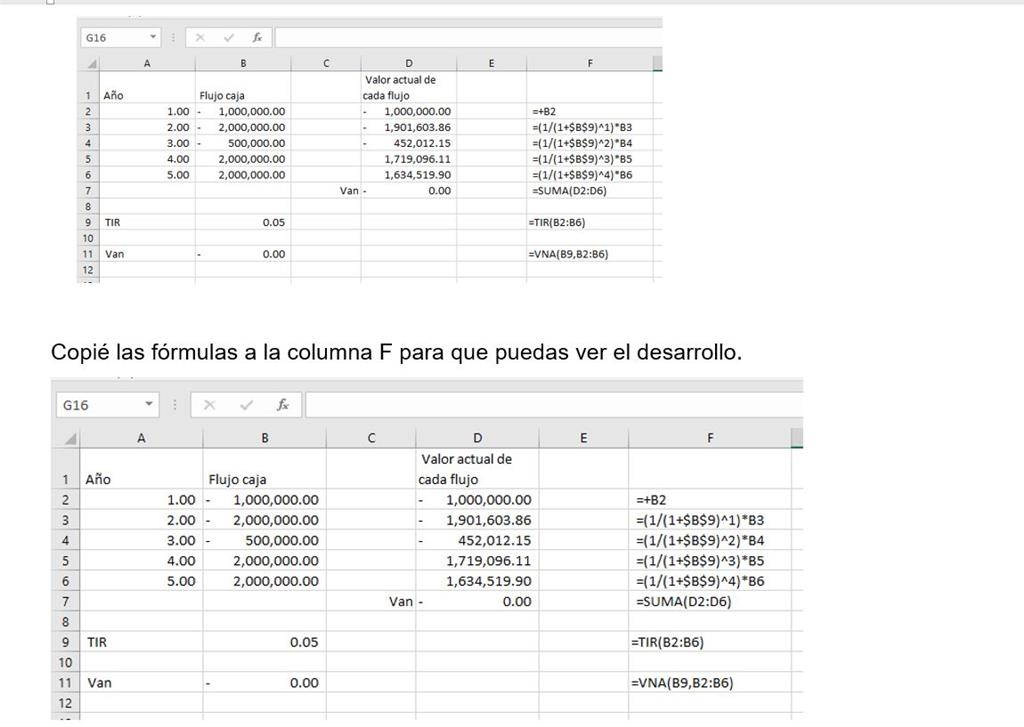Click the select-all corner triangle in the lower spreadsheet
Screen dimensions: 1024x727
click(x=69, y=438)
